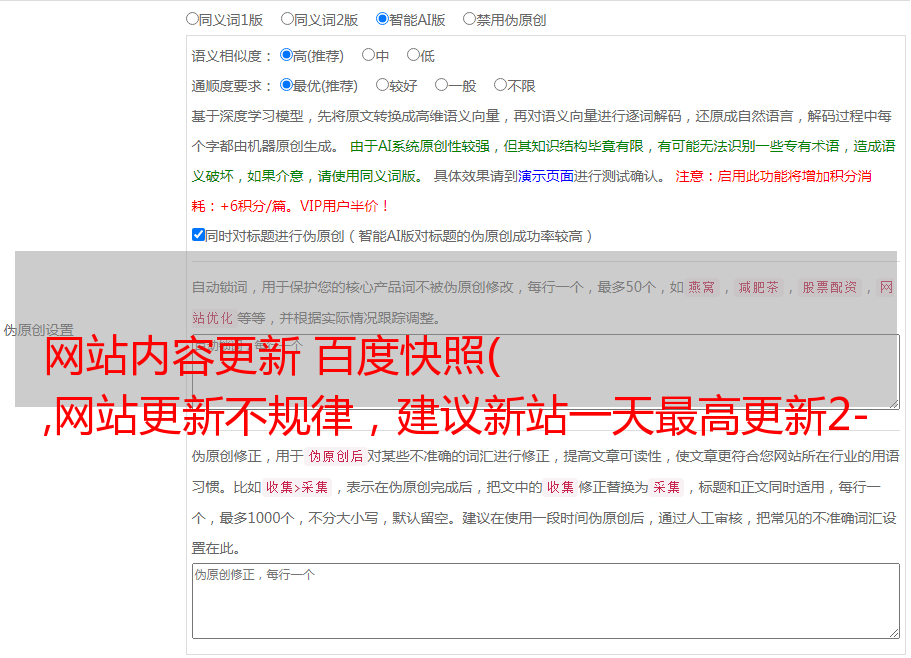
Task: Choose the 智能AI版 radio button
Action: click(383, 19)
